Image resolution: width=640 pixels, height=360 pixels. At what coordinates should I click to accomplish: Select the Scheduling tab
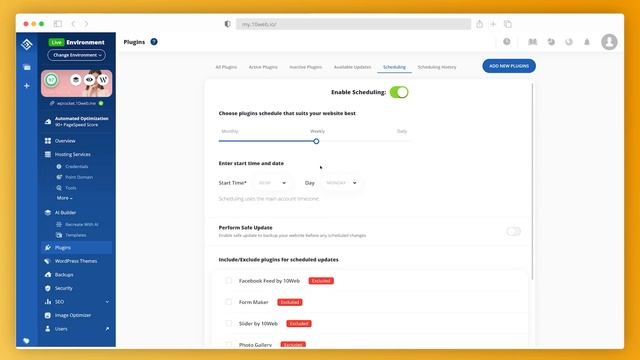394,67
